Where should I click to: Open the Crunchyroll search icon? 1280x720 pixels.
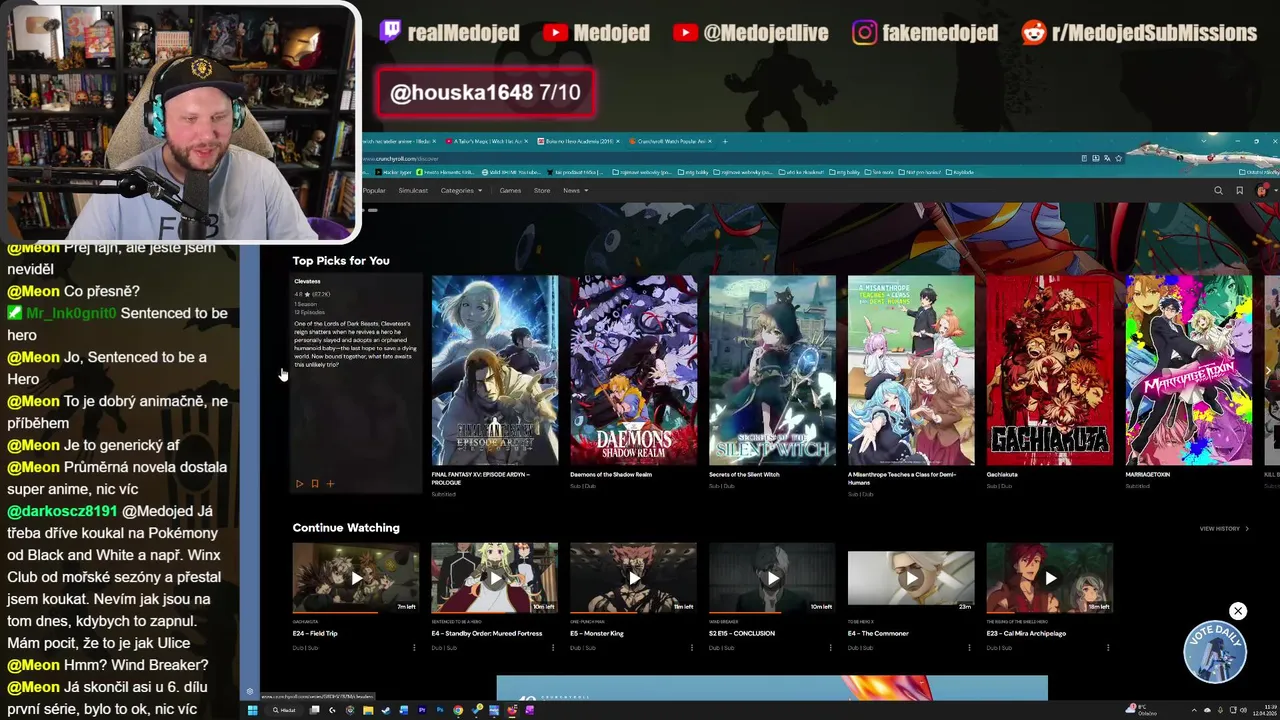[1218, 190]
